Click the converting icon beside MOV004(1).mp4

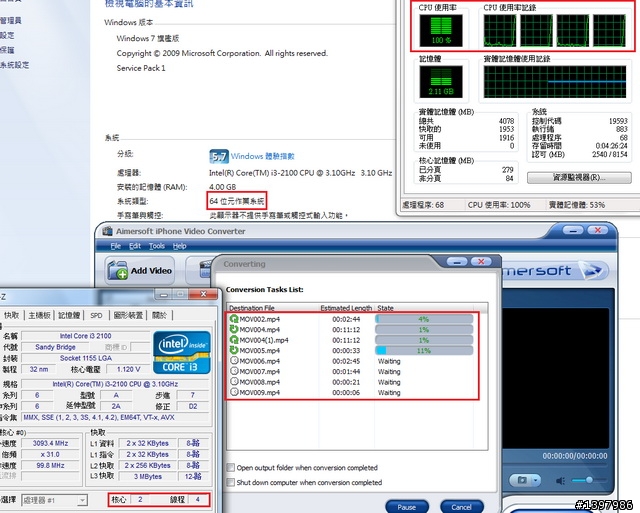point(234,340)
